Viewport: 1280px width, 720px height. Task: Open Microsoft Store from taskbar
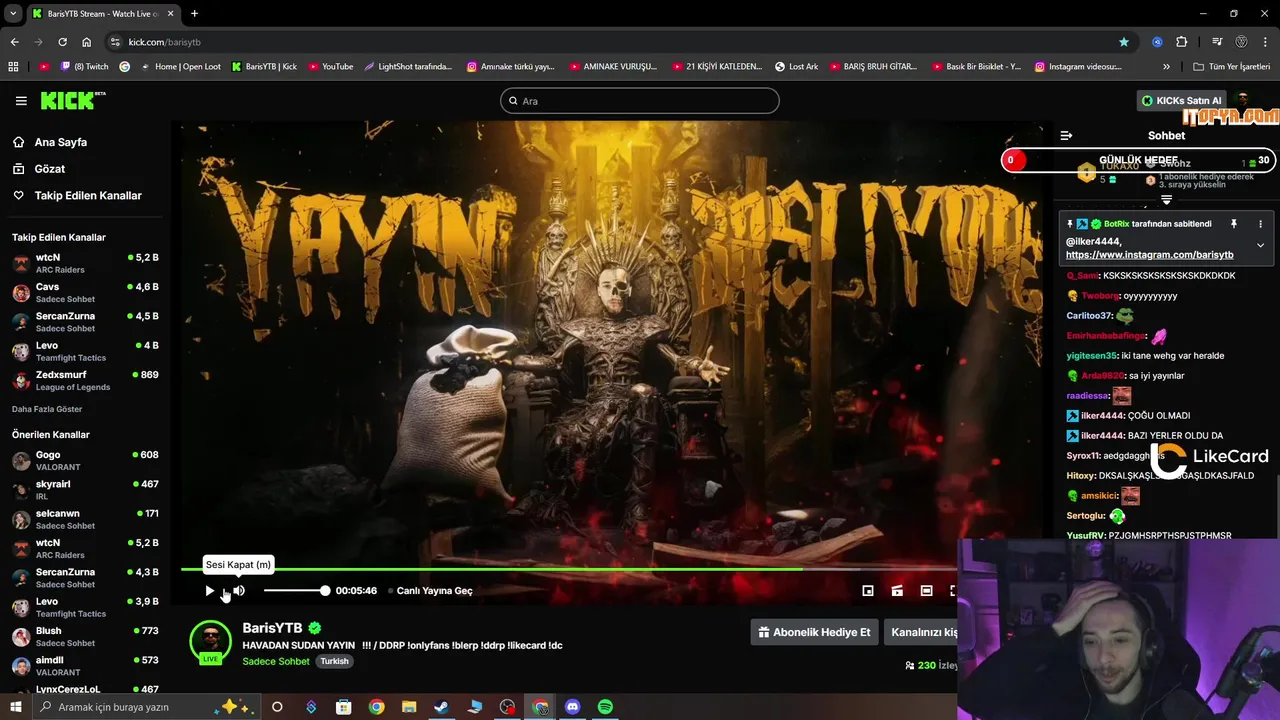tap(343, 707)
